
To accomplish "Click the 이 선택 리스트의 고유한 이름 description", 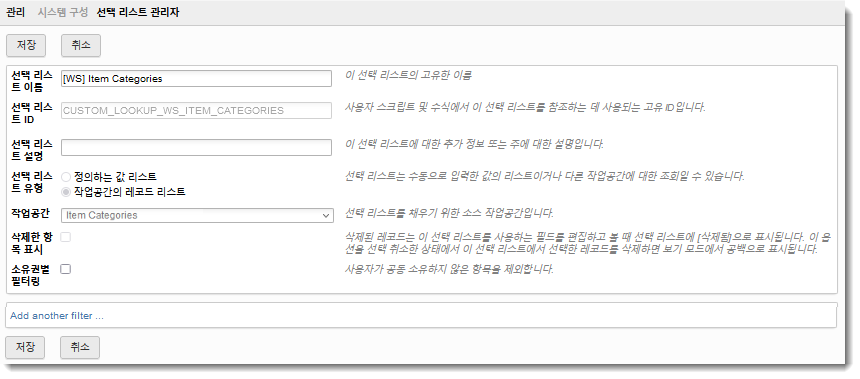I will coord(408,75).
